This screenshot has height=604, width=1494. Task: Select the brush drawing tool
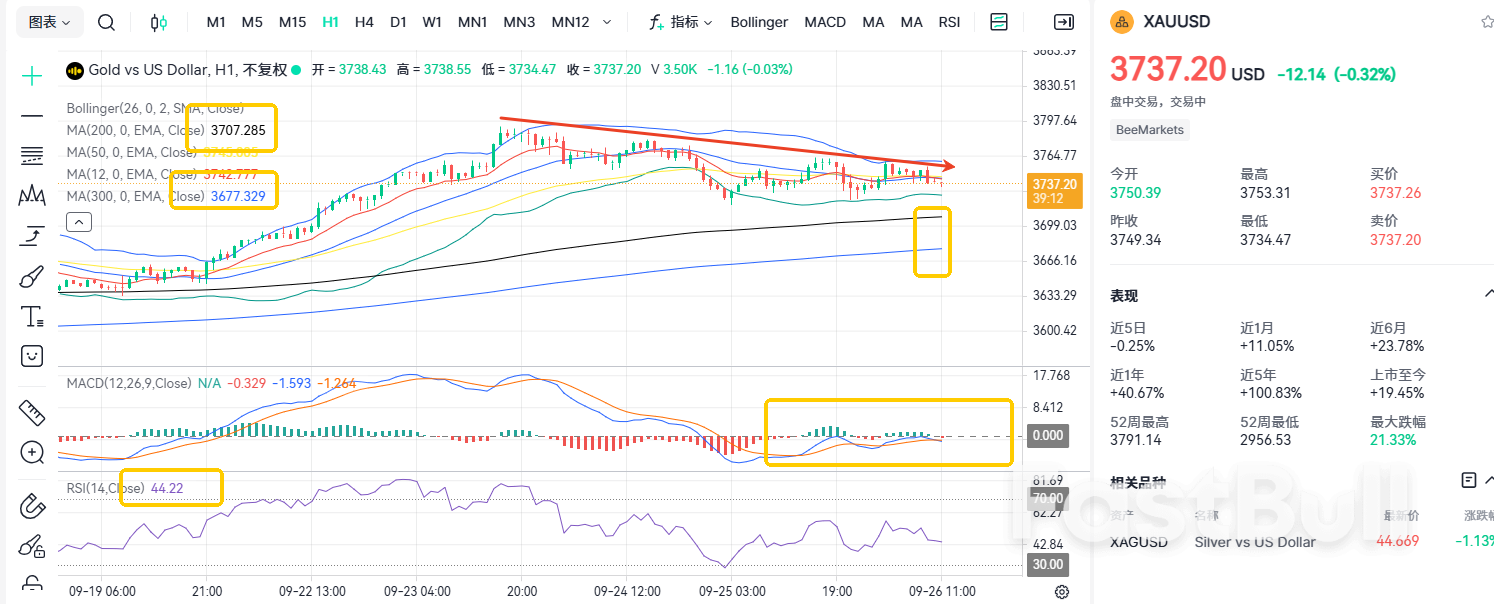click(31, 277)
